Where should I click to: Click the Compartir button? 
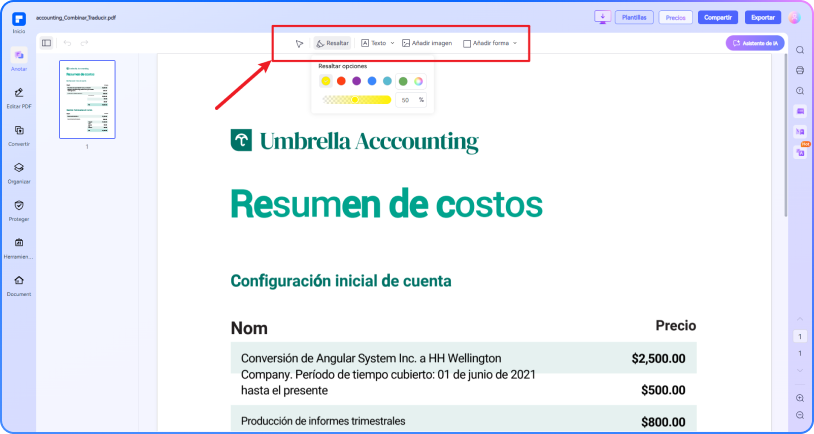(x=718, y=18)
